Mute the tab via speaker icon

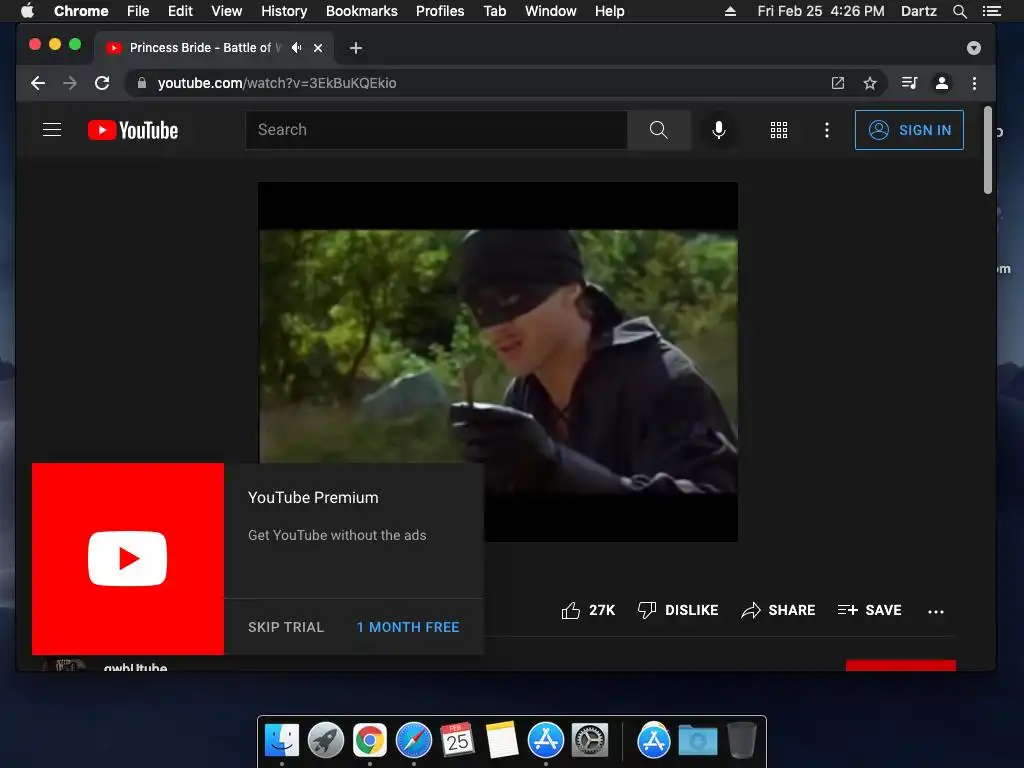[297, 48]
